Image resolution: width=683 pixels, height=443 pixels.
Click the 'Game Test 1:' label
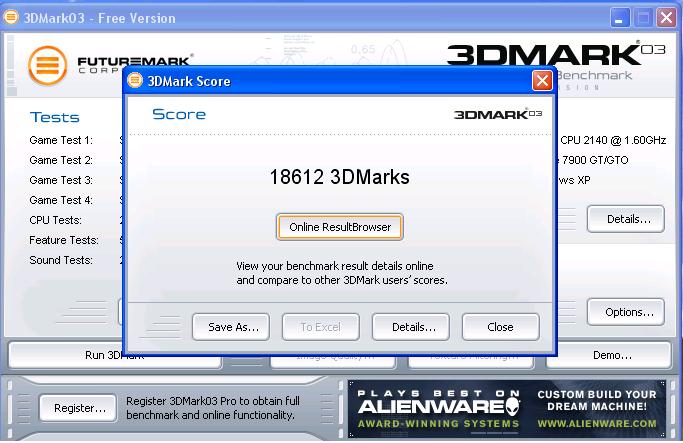tap(61, 140)
